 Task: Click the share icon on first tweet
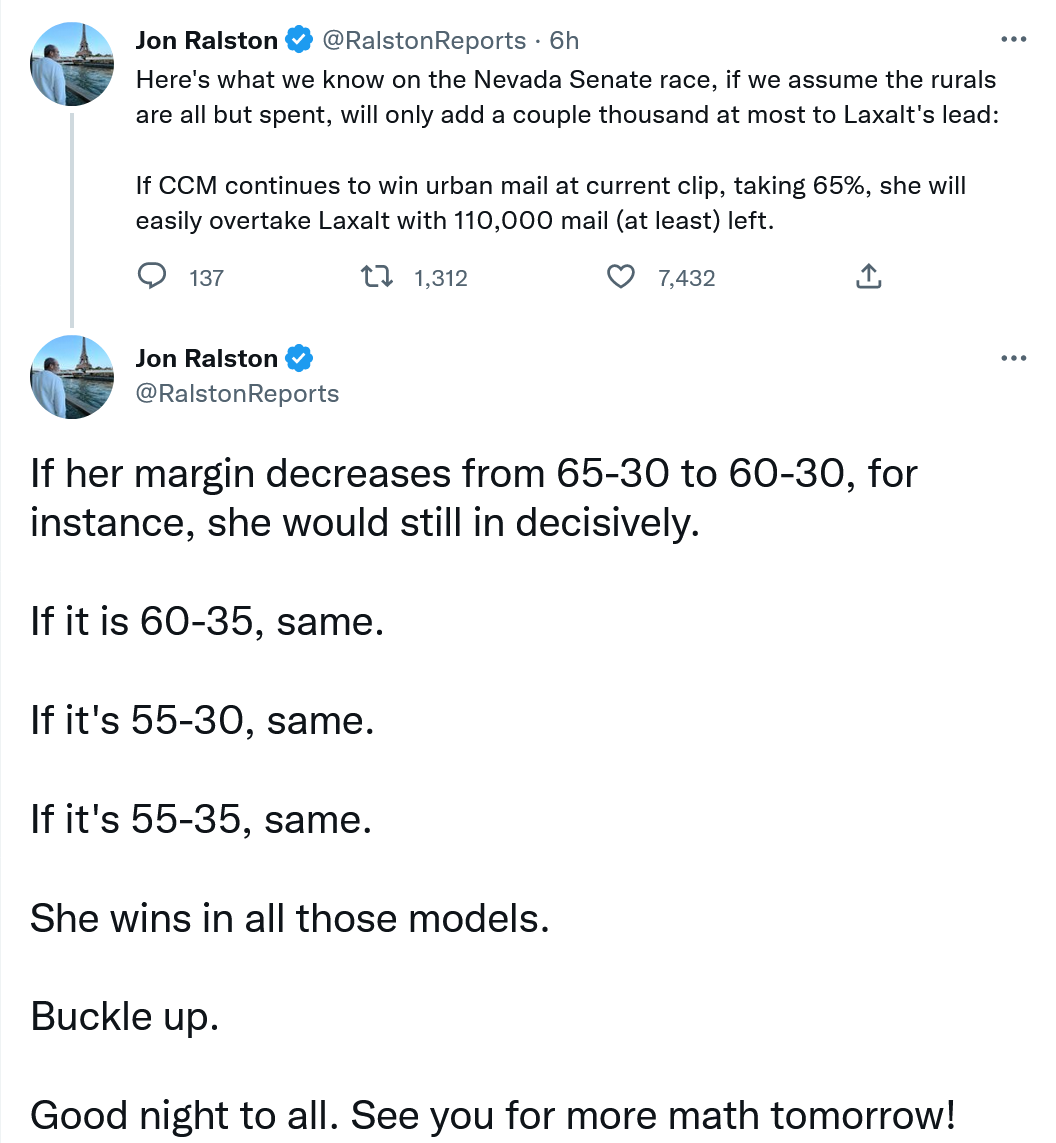coord(868,276)
